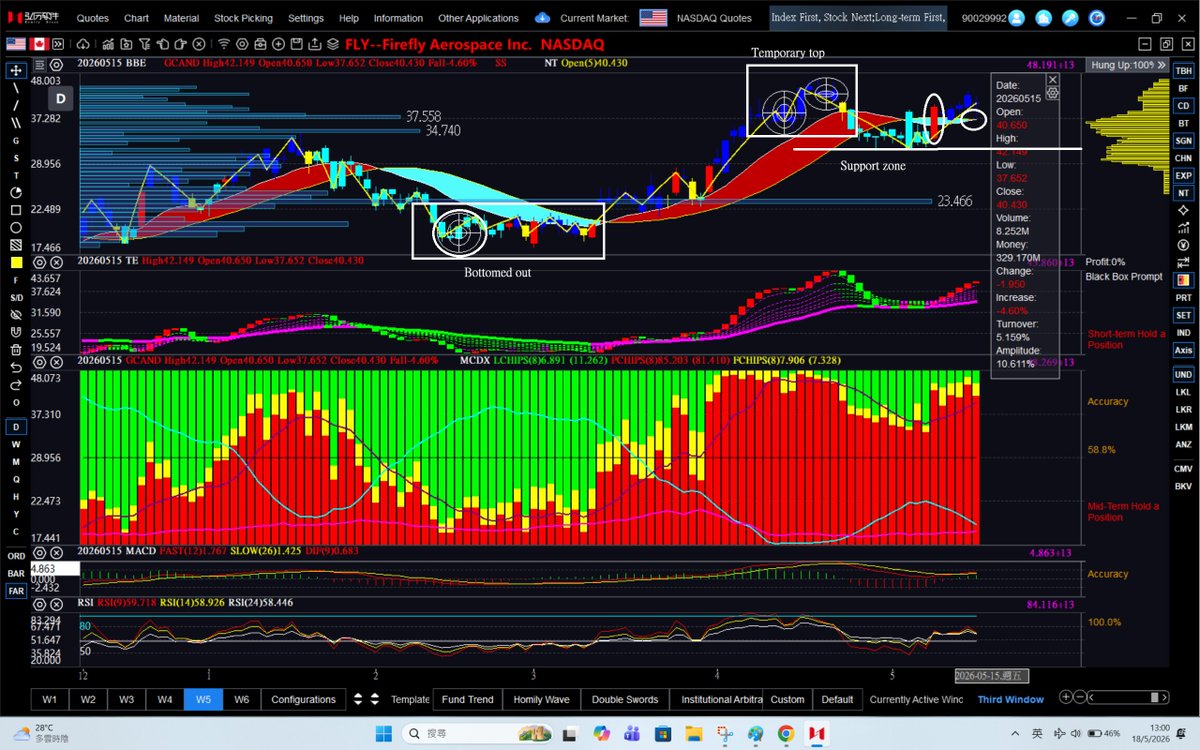Toggle the Q quarter period button

point(16,479)
